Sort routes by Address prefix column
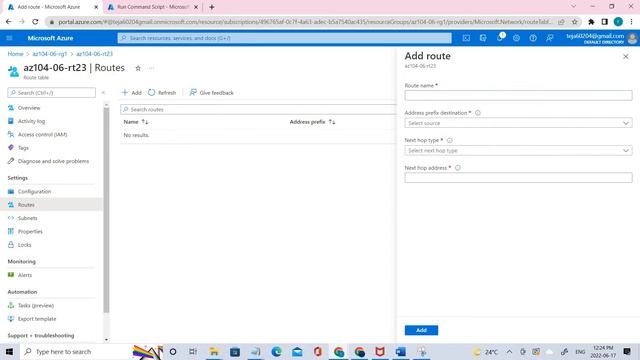Screen dimensions: 640x360 312,122
